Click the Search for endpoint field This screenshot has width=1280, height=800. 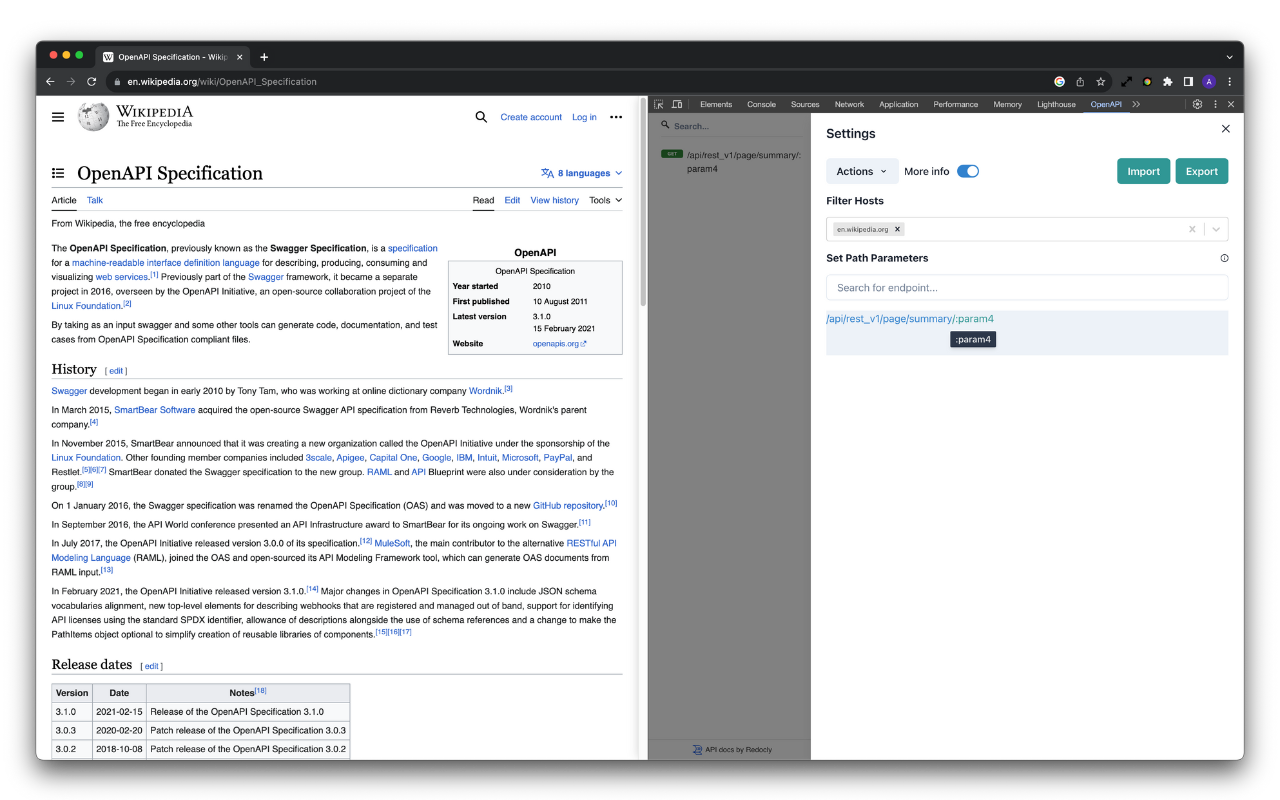tap(1027, 287)
